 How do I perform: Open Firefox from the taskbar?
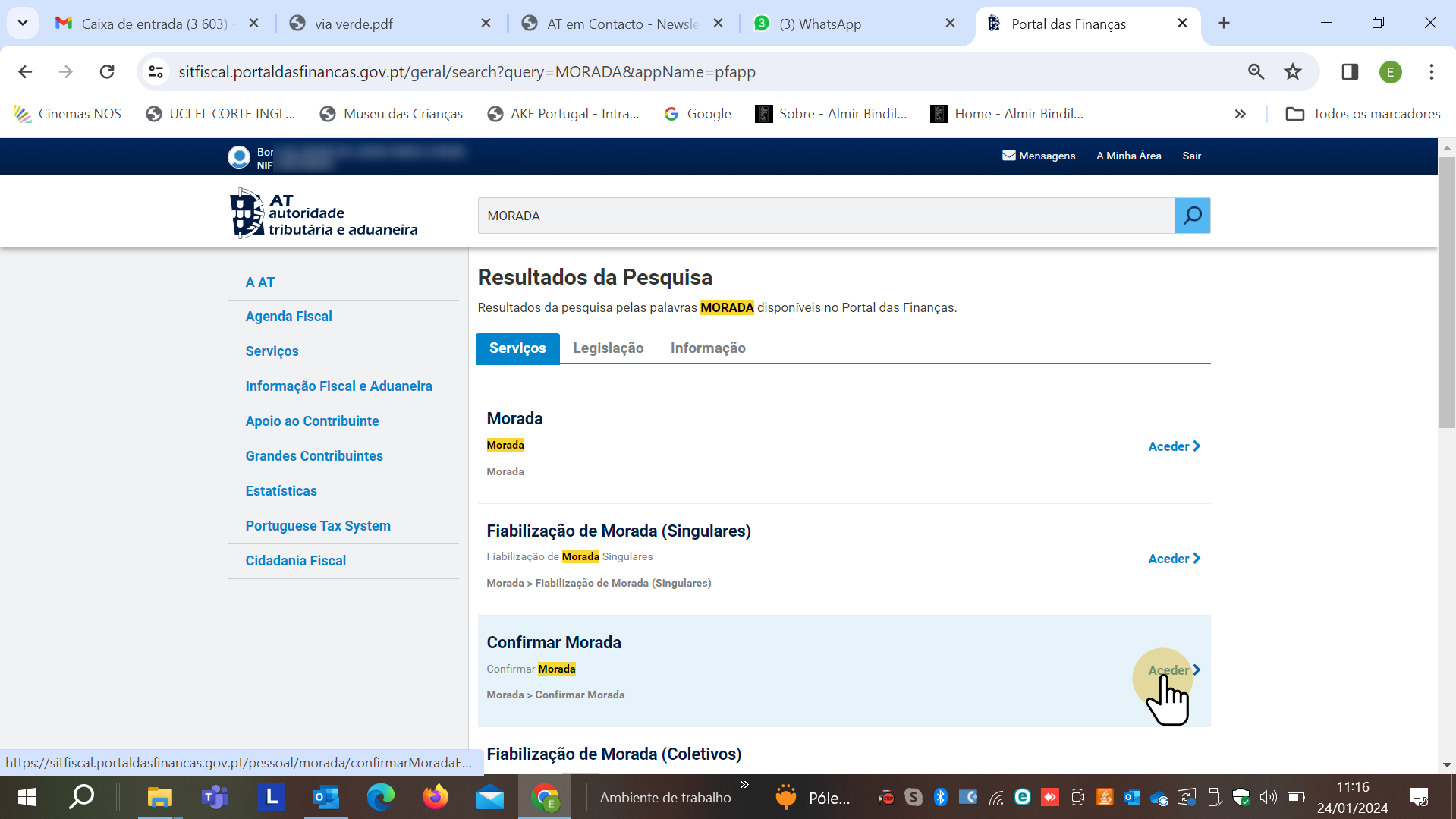[435, 797]
